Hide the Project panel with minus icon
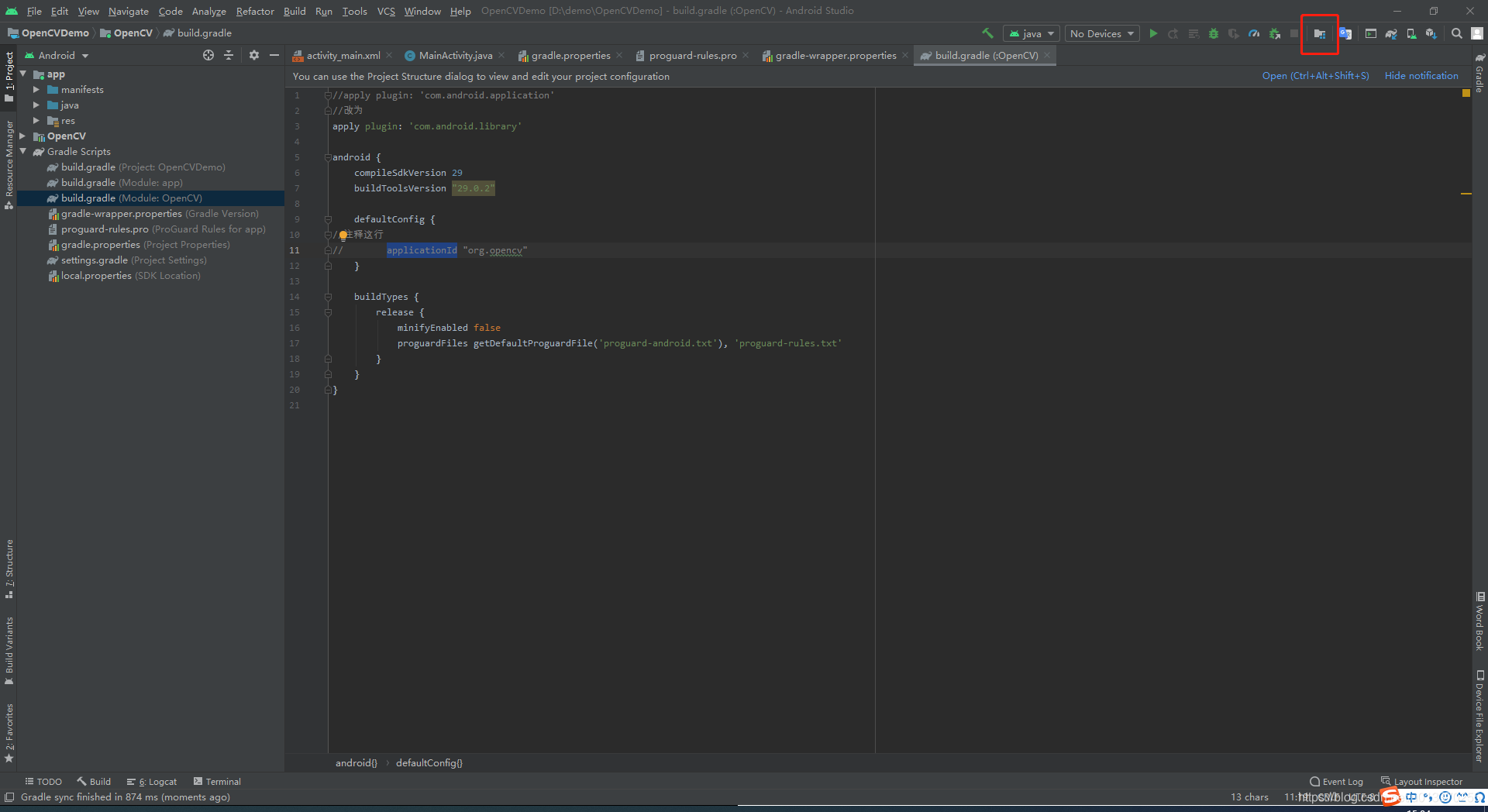The height and width of the screenshot is (812, 1488). [274, 55]
